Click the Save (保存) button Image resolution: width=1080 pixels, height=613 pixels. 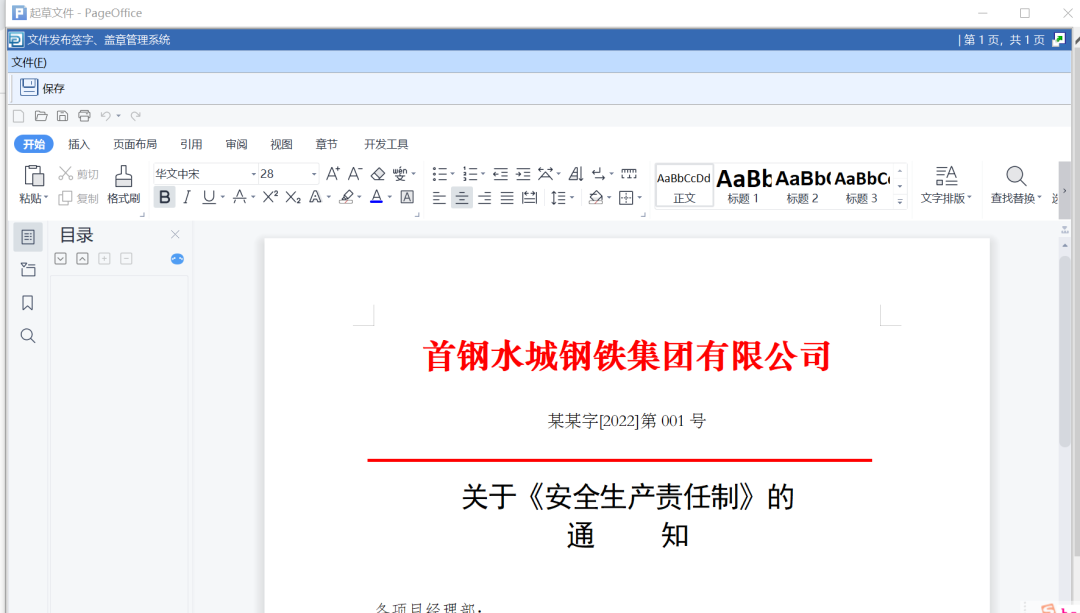tap(42, 88)
